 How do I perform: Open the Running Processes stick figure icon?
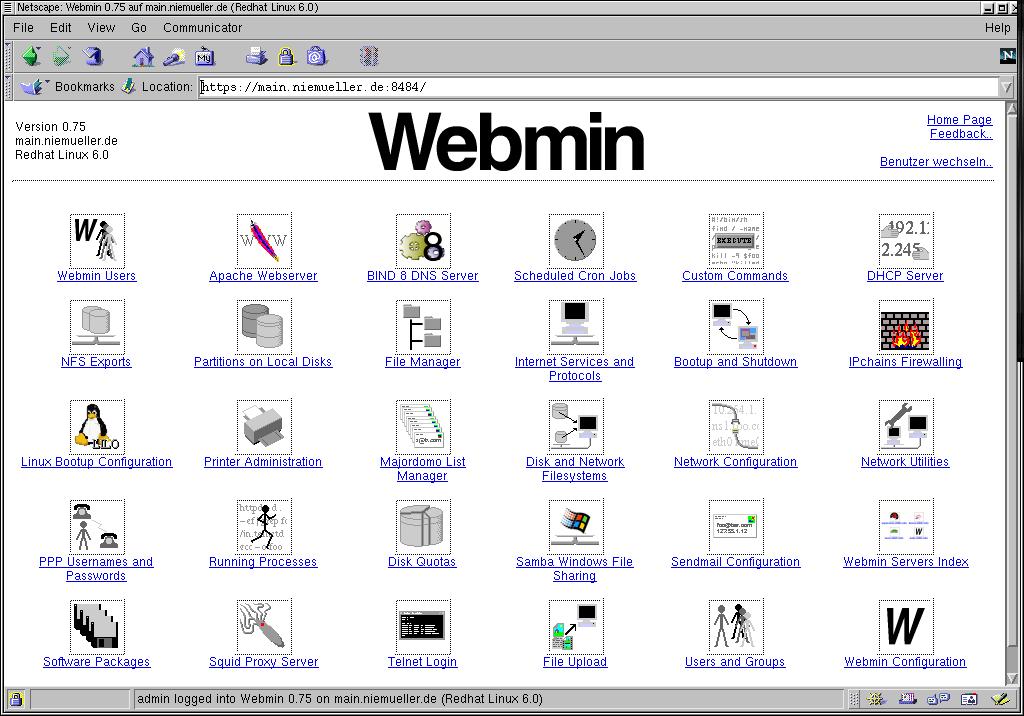click(264, 527)
